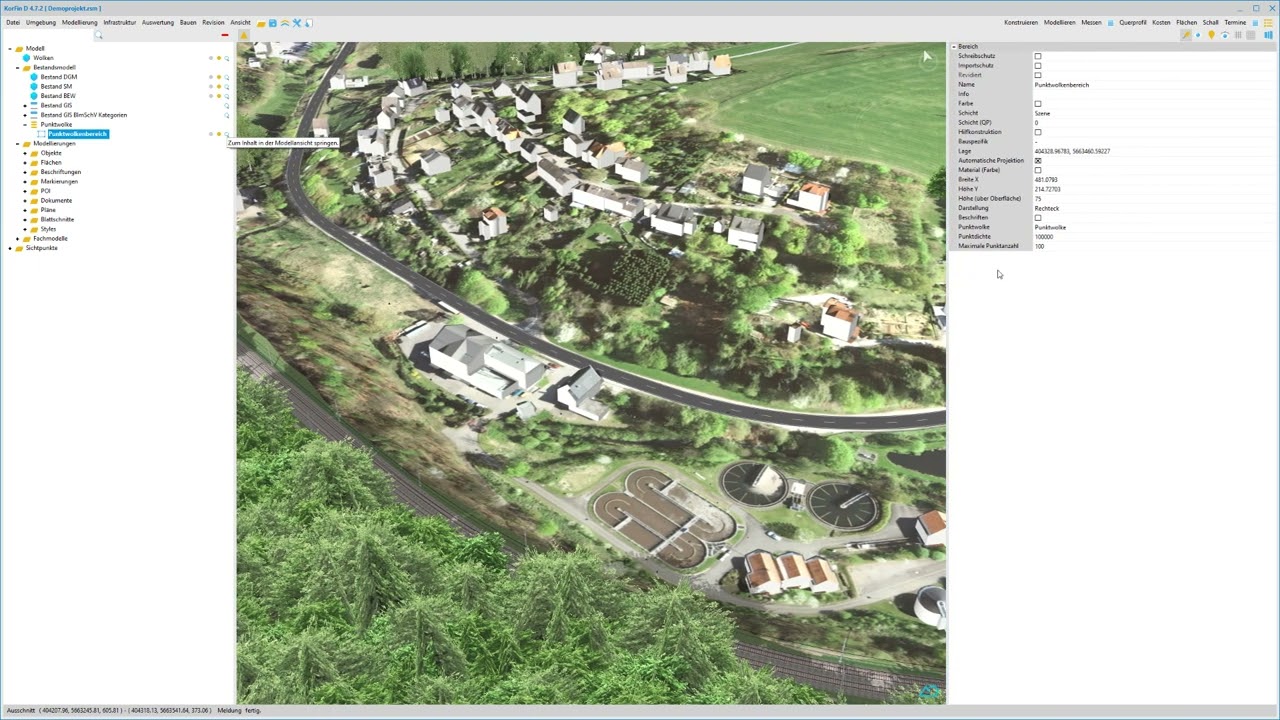Open the Ansicht menu
The height and width of the screenshot is (720, 1280).
tap(241, 22)
